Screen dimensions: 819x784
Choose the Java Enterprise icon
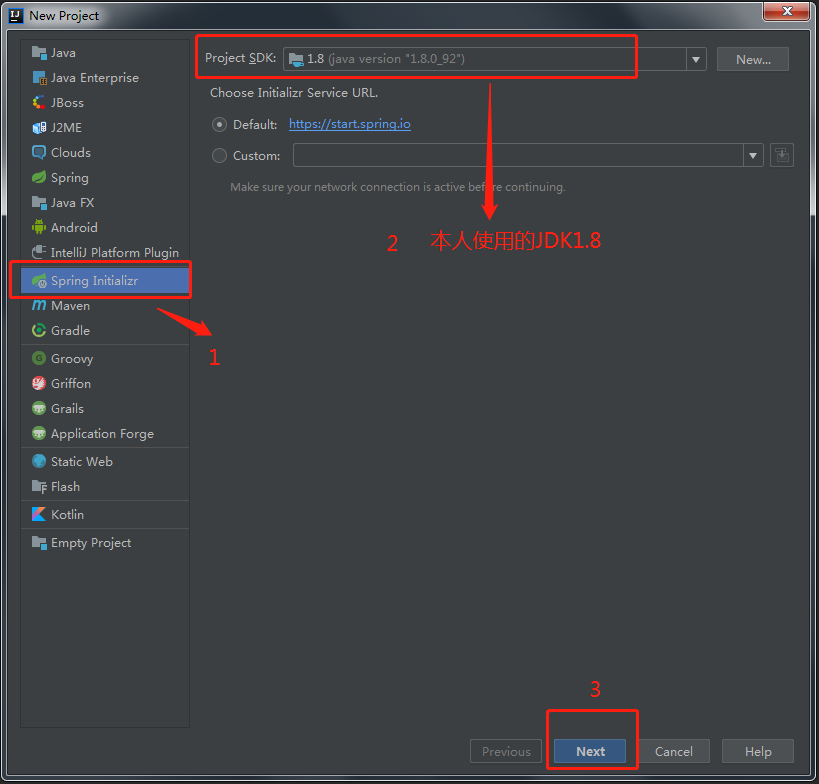pyautogui.click(x=39, y=78)
